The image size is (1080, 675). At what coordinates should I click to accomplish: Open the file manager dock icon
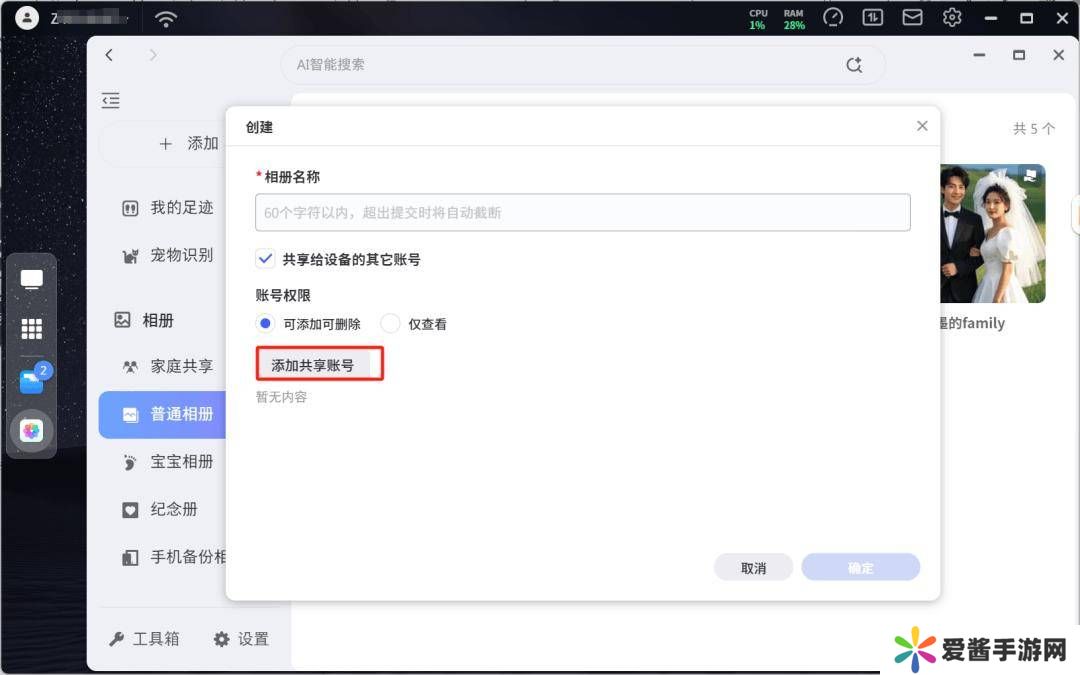(32, 381)
